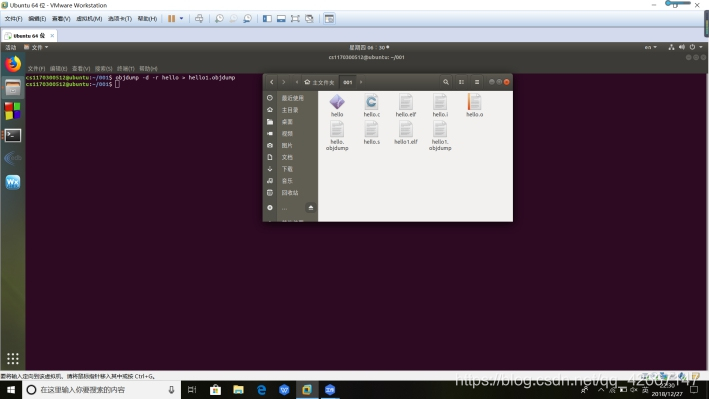Toggle the thumbnail bar view icon in VMware toolbar
The width and height of the screenshot is (709, 399).
(x=281, y=19)
